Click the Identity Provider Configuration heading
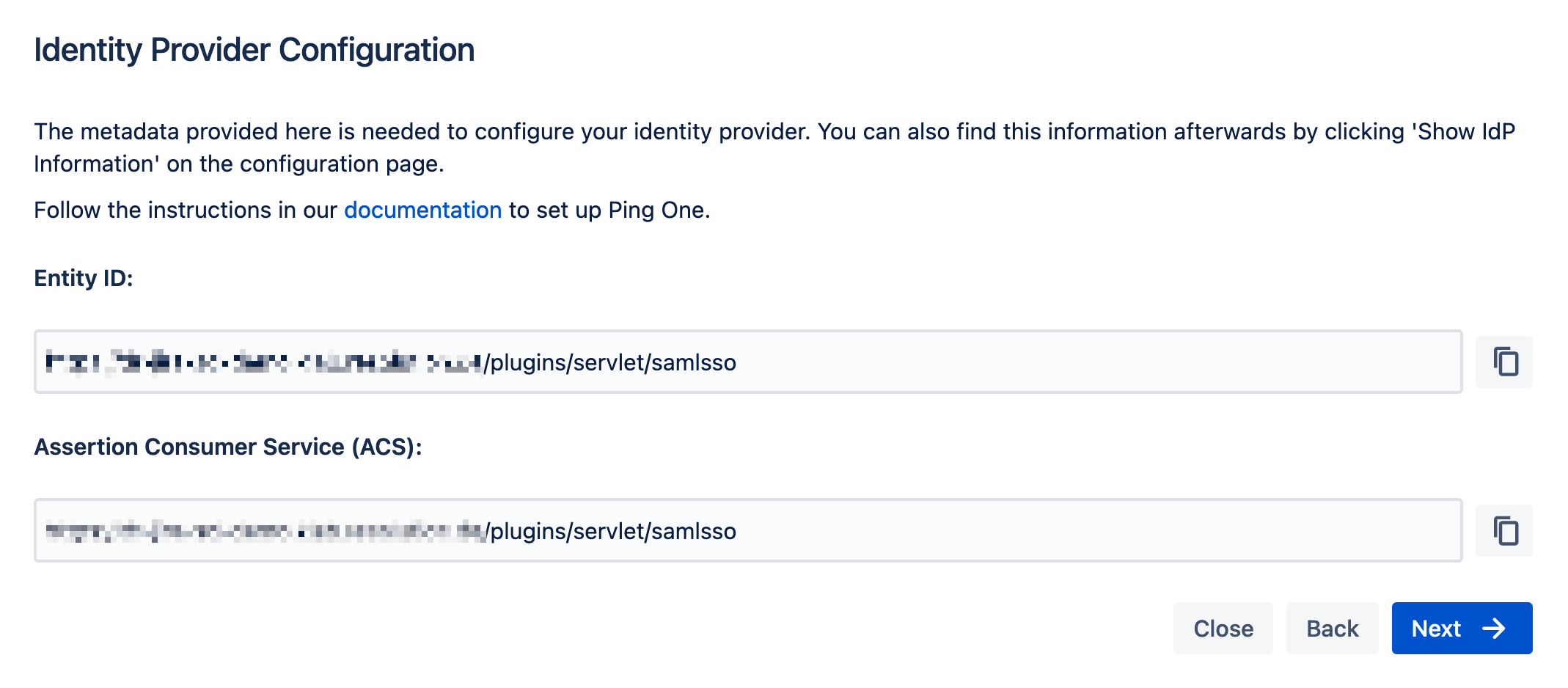Image resolution: width=1568 pixels, height=688 pixels. pos(254,51)
